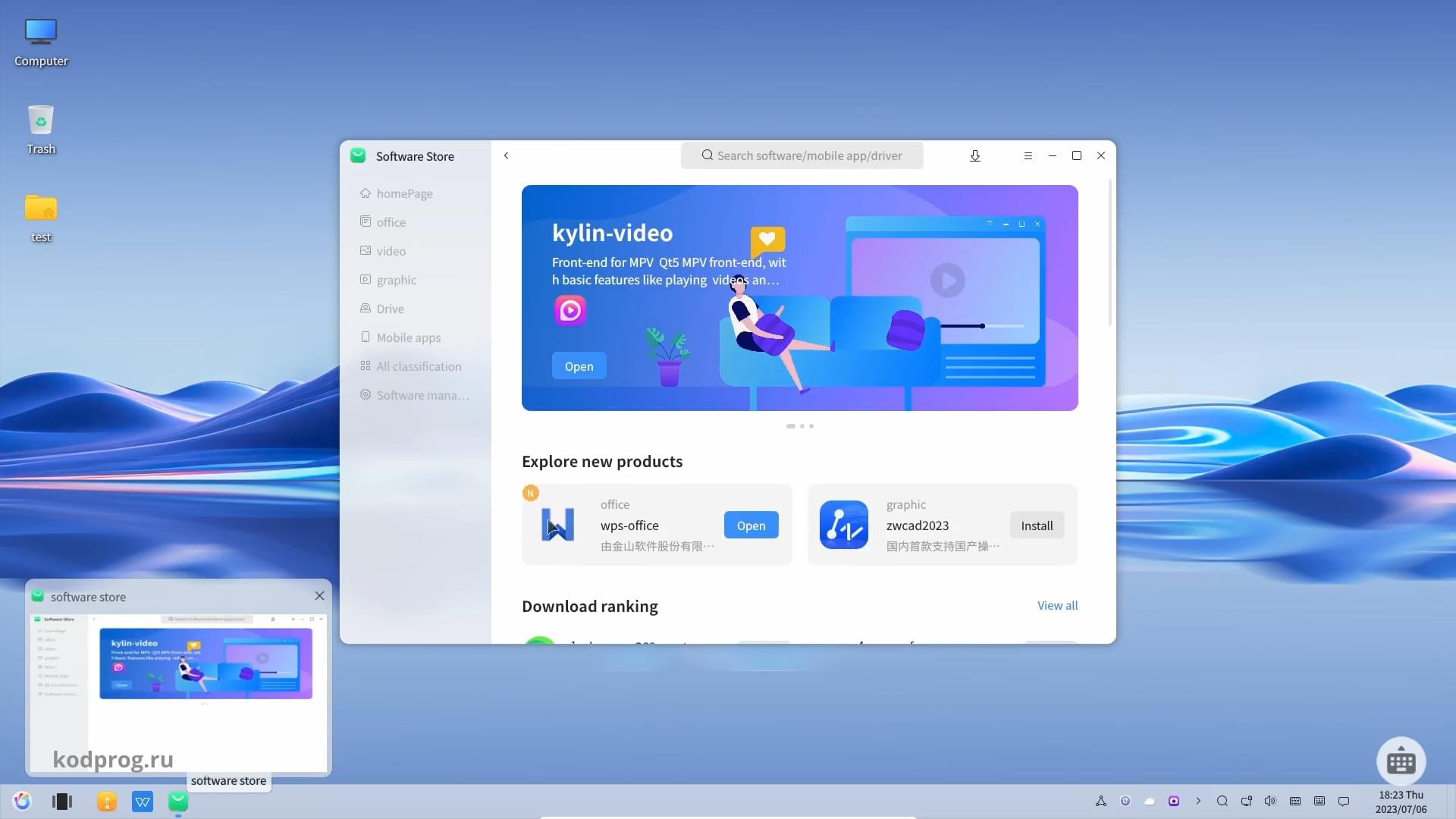Click the purple screenshot tray icon

(1174, 801)
